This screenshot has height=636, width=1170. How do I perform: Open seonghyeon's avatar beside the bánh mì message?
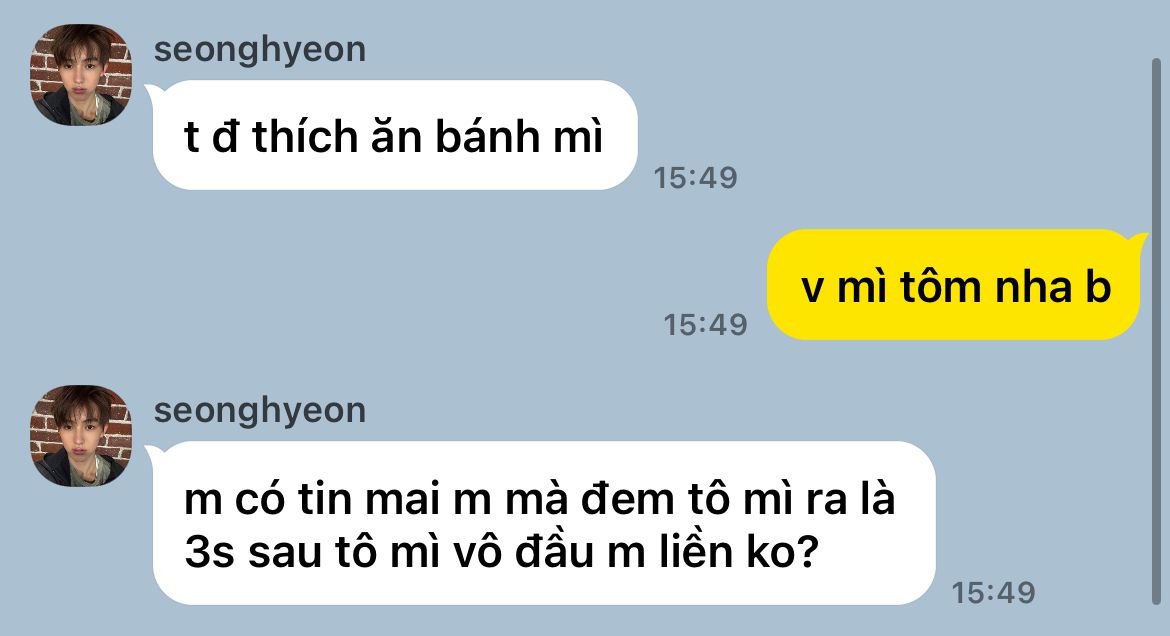(x=81, y=75)
